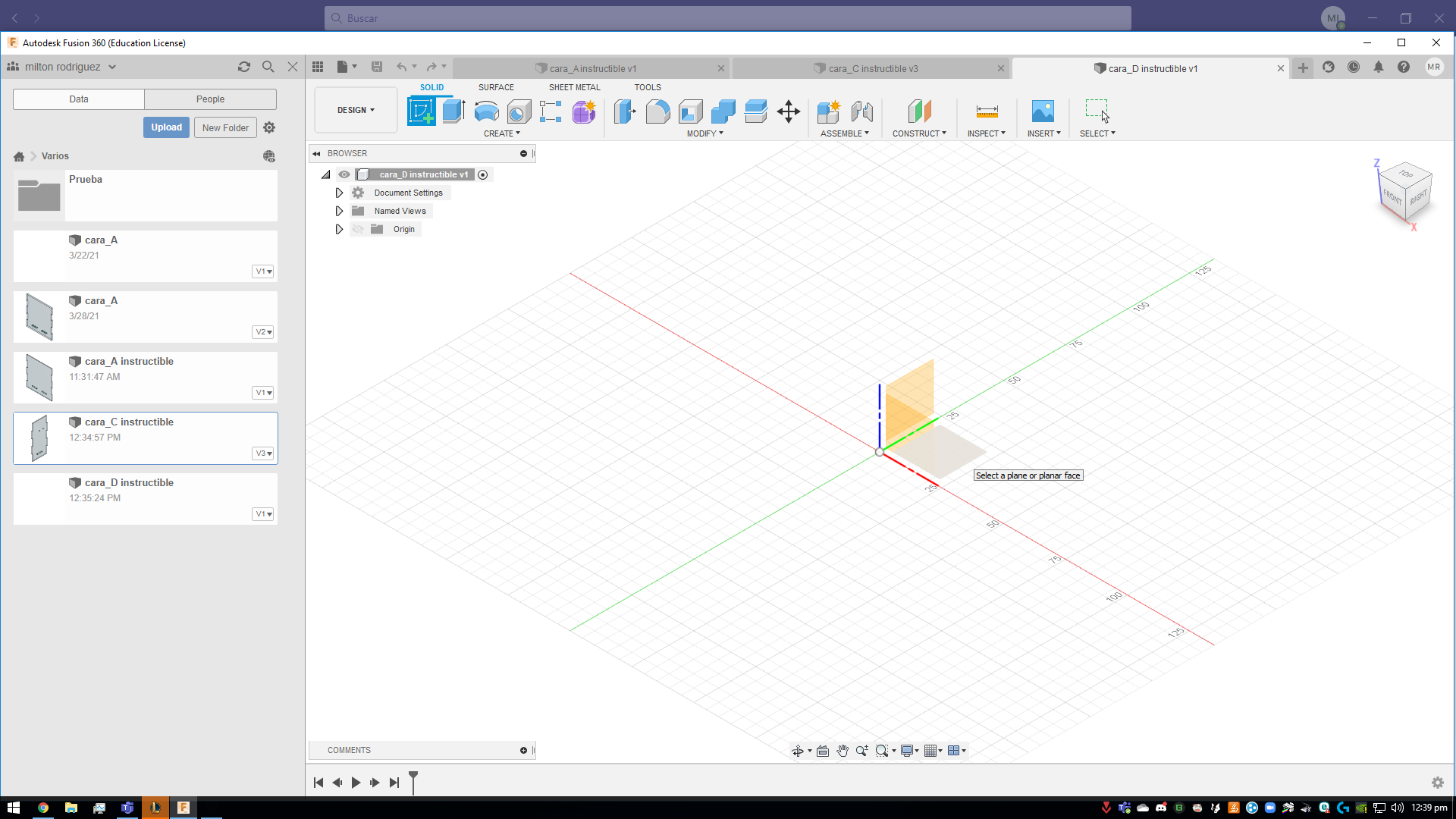
Task: Expand Origin node in browser
Action: [339, 229]
